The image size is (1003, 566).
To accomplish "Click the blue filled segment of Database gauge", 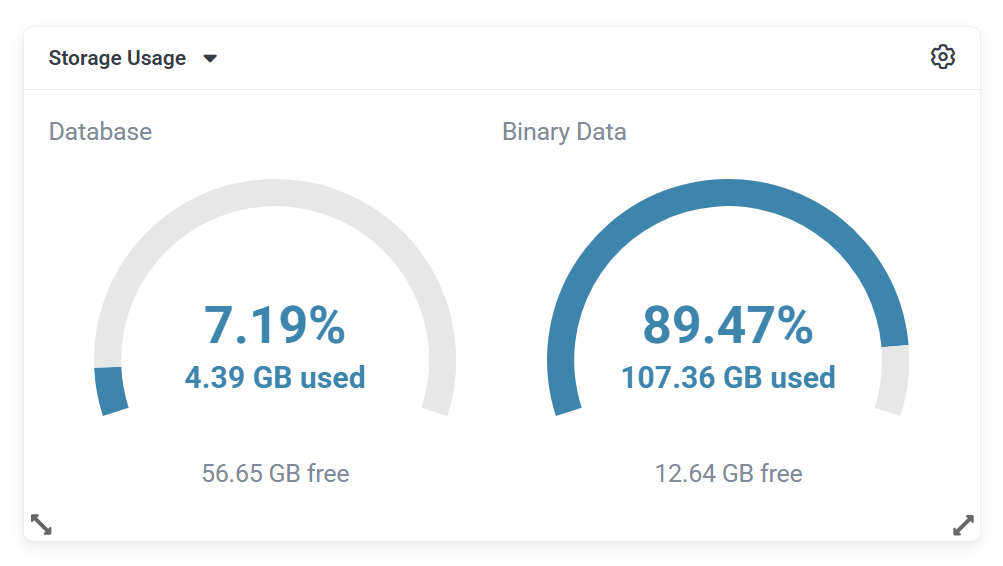I will pos(110,390).
